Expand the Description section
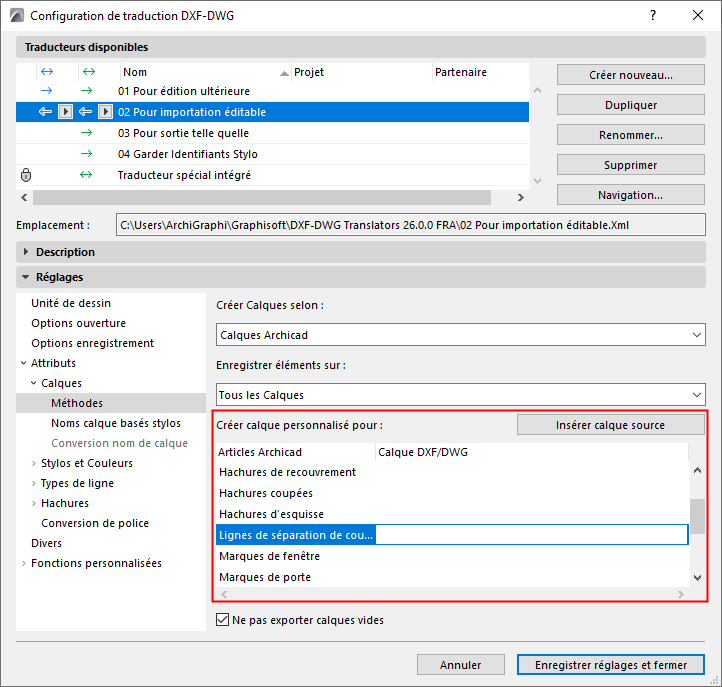 pos(27,252)
